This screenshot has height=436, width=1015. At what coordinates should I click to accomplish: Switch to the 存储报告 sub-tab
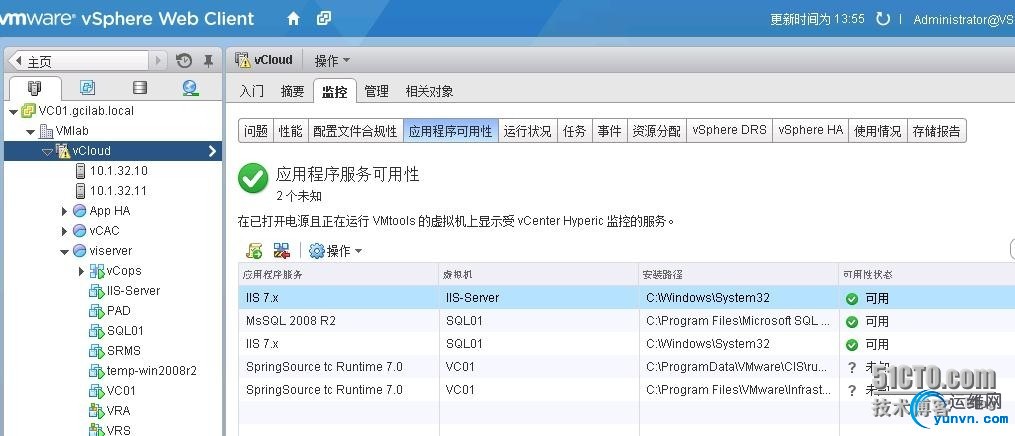coord(937,131)
